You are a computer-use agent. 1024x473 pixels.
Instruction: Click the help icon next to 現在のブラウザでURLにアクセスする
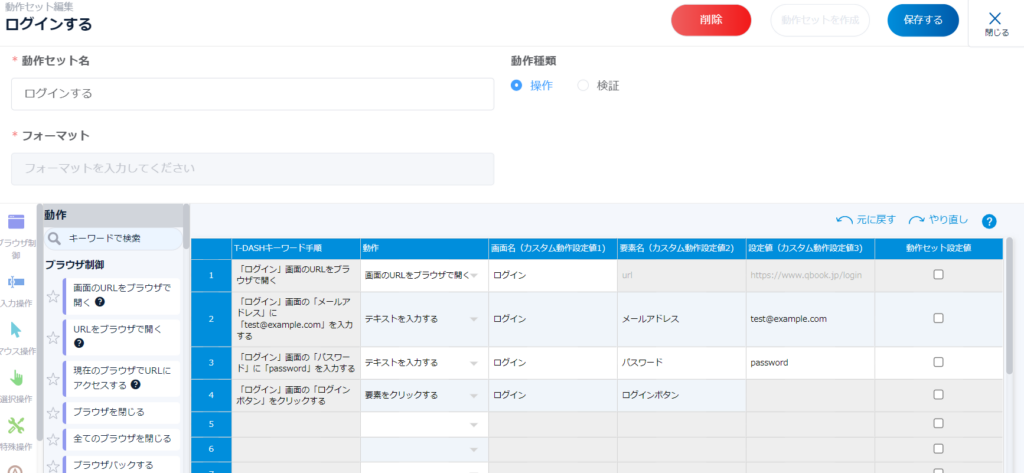135,384
